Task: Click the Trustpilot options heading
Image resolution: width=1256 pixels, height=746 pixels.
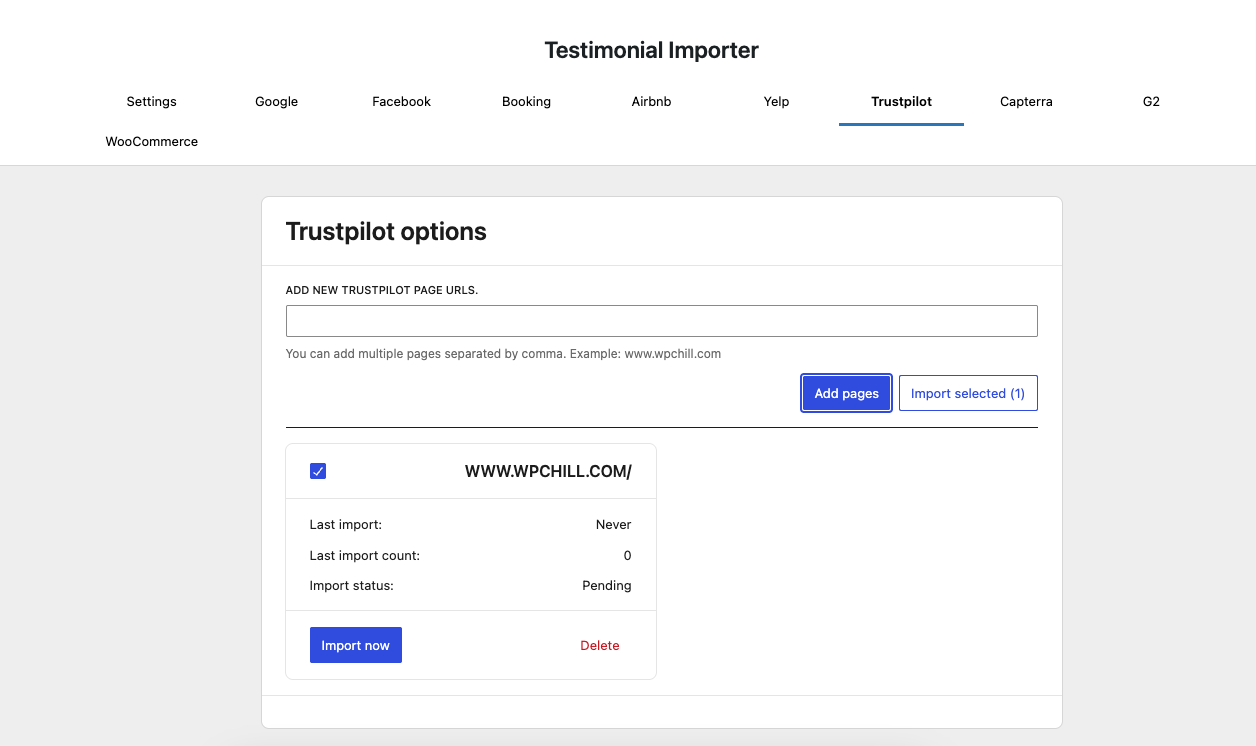Action: (386, 231)
